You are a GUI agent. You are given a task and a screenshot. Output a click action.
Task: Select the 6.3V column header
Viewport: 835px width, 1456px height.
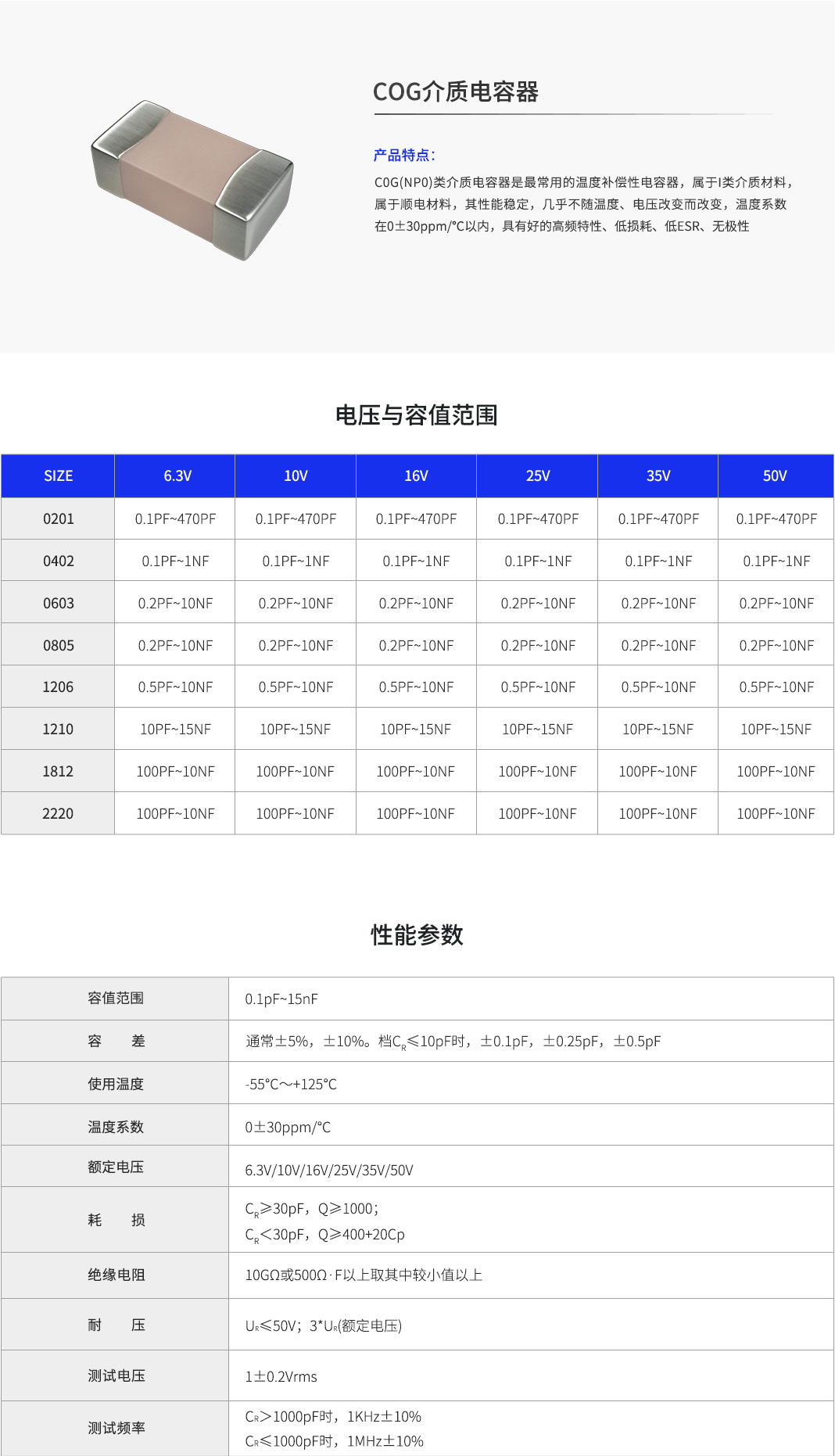click(177, 475)
